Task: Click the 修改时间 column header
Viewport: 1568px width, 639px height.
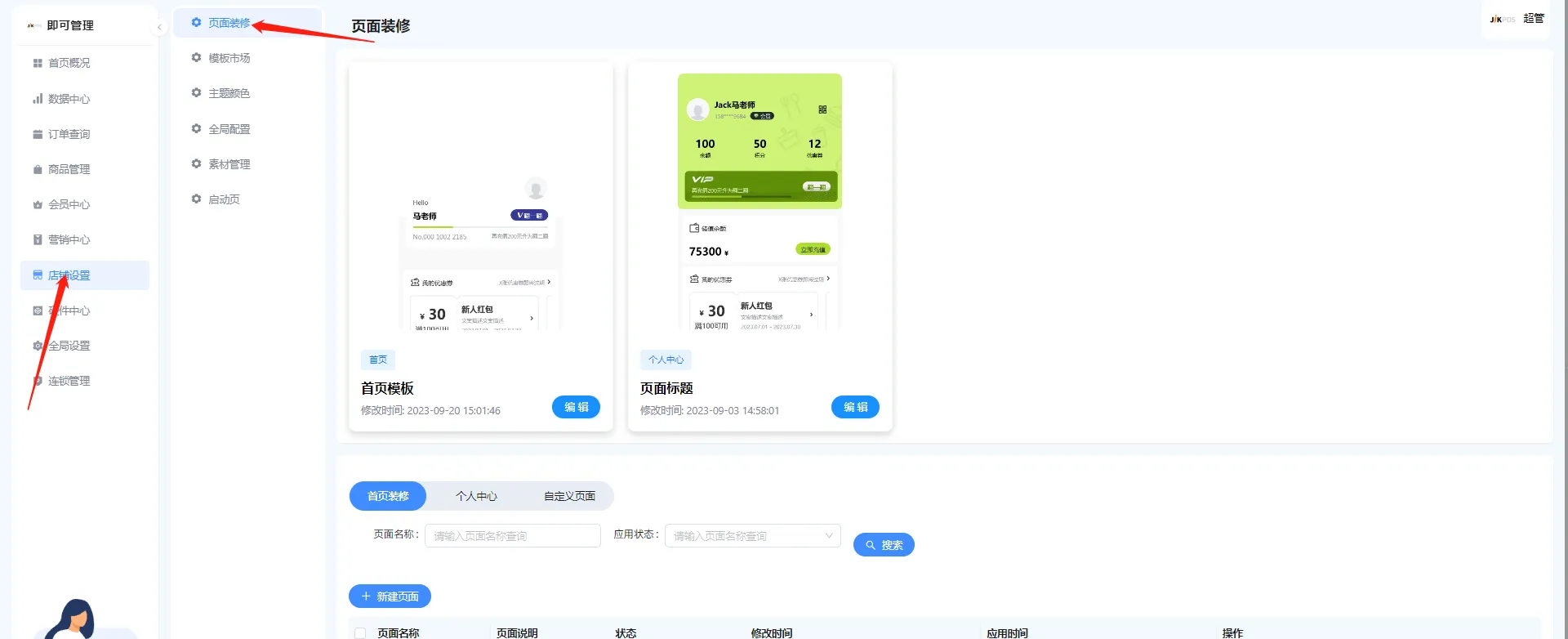Action: point(772,633)
